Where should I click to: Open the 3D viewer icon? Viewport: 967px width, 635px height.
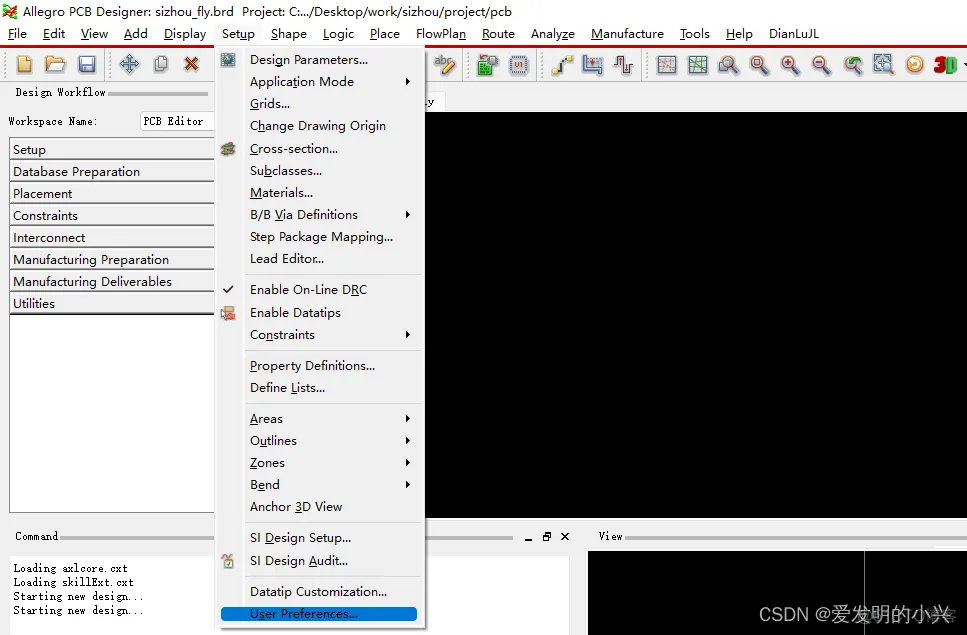[x=945, y=65]
